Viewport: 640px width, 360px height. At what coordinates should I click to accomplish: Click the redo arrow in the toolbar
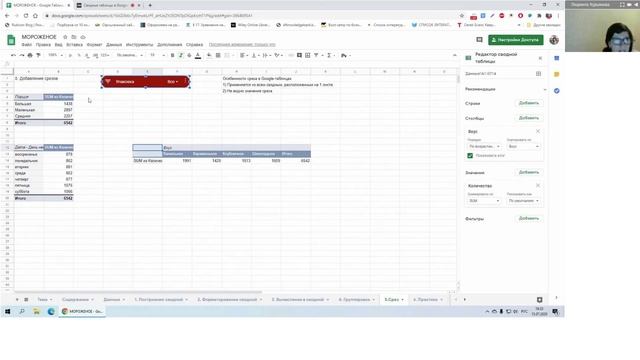click(22, 55)
